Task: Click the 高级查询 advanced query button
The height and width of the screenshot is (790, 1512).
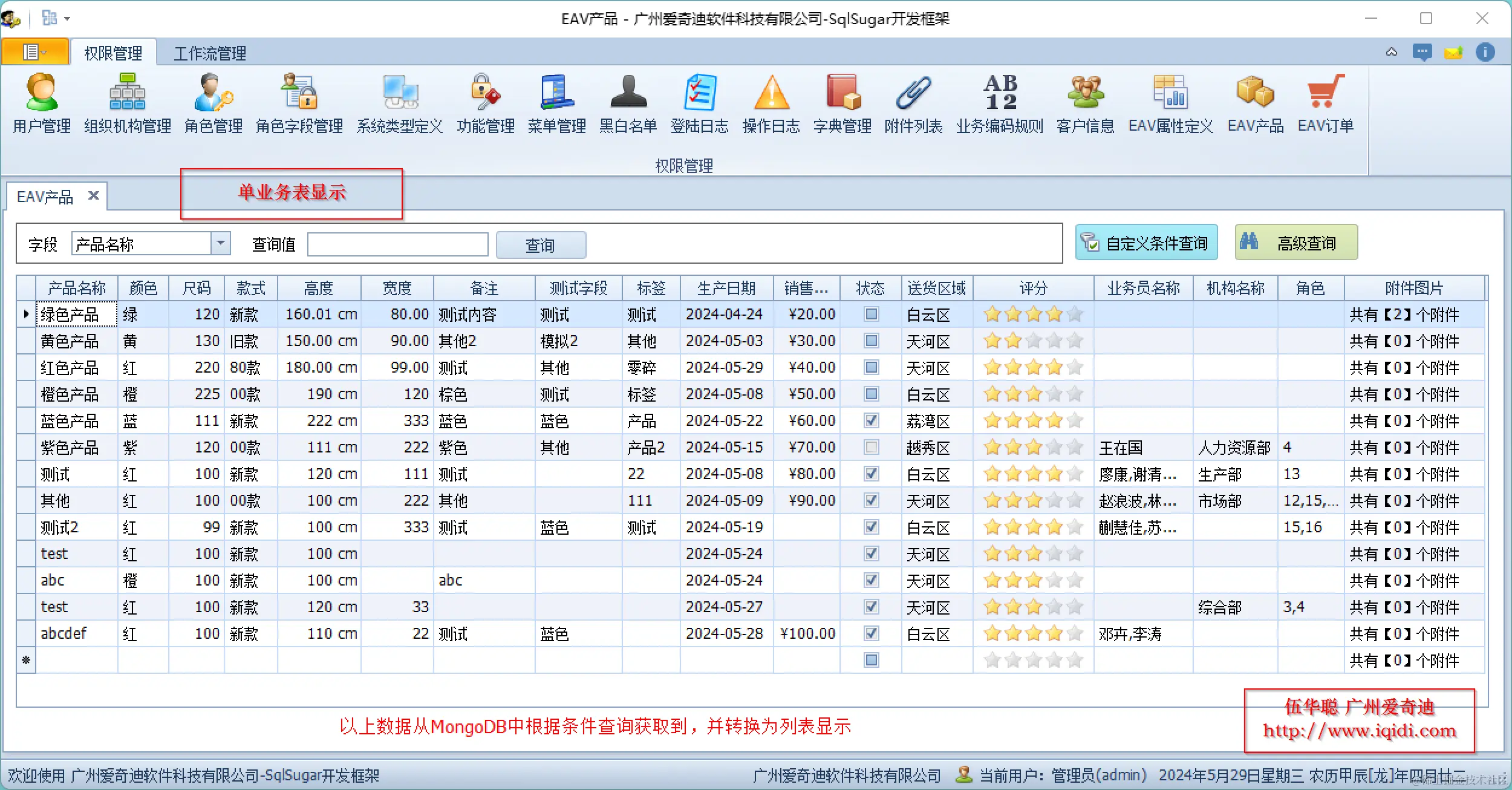Action: tap(1296, 243)
